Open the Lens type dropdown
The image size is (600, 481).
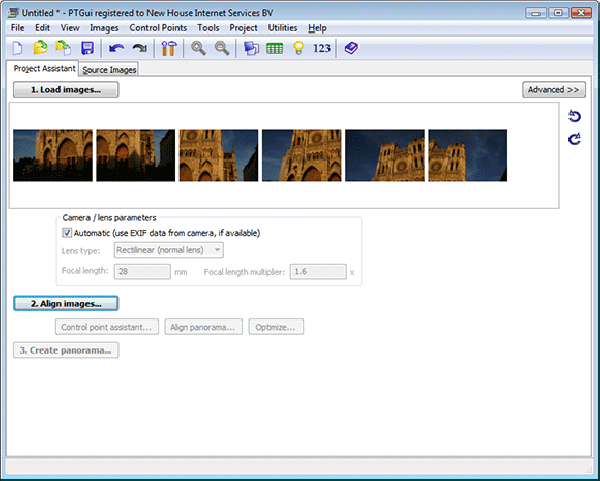[168, 250]
